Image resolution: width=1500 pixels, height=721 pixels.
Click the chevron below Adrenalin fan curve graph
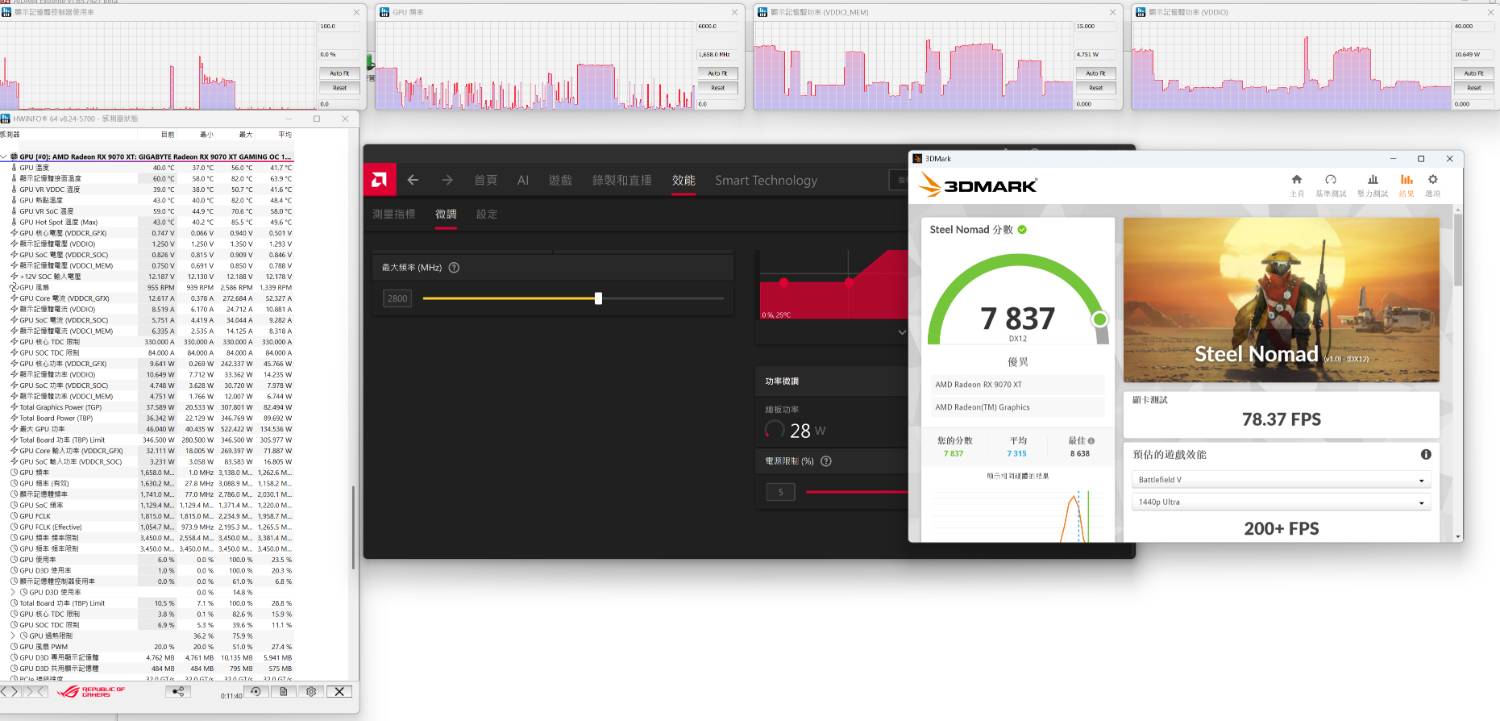click(x=902, y=332)
